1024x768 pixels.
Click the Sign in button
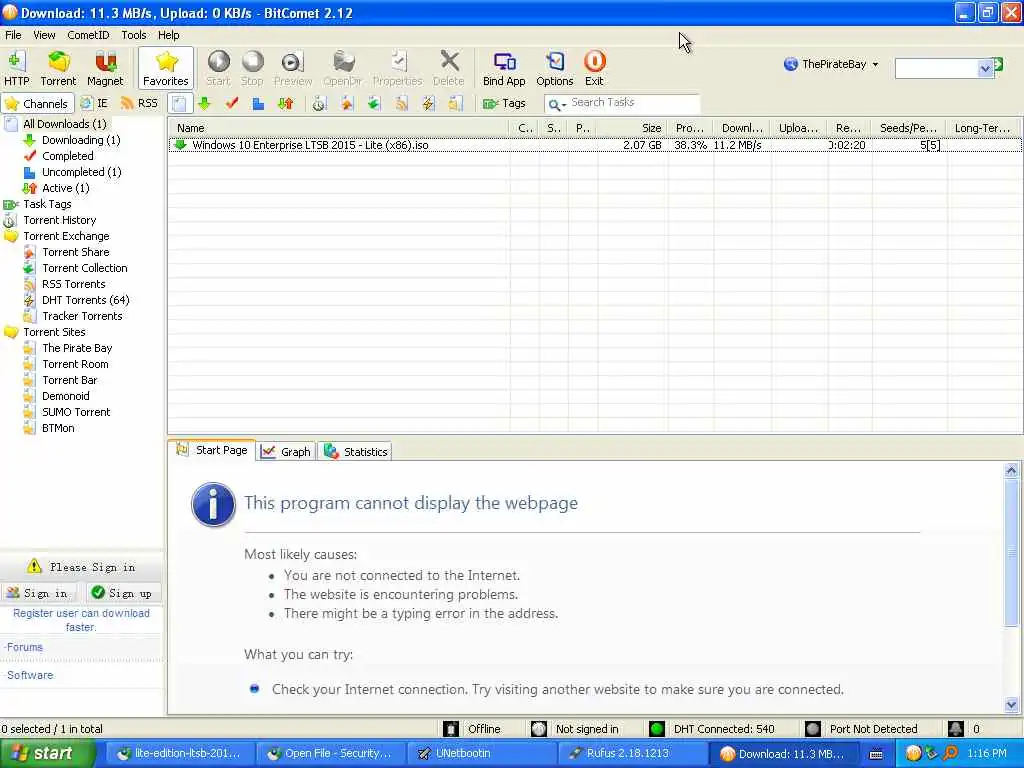(39, 593)
